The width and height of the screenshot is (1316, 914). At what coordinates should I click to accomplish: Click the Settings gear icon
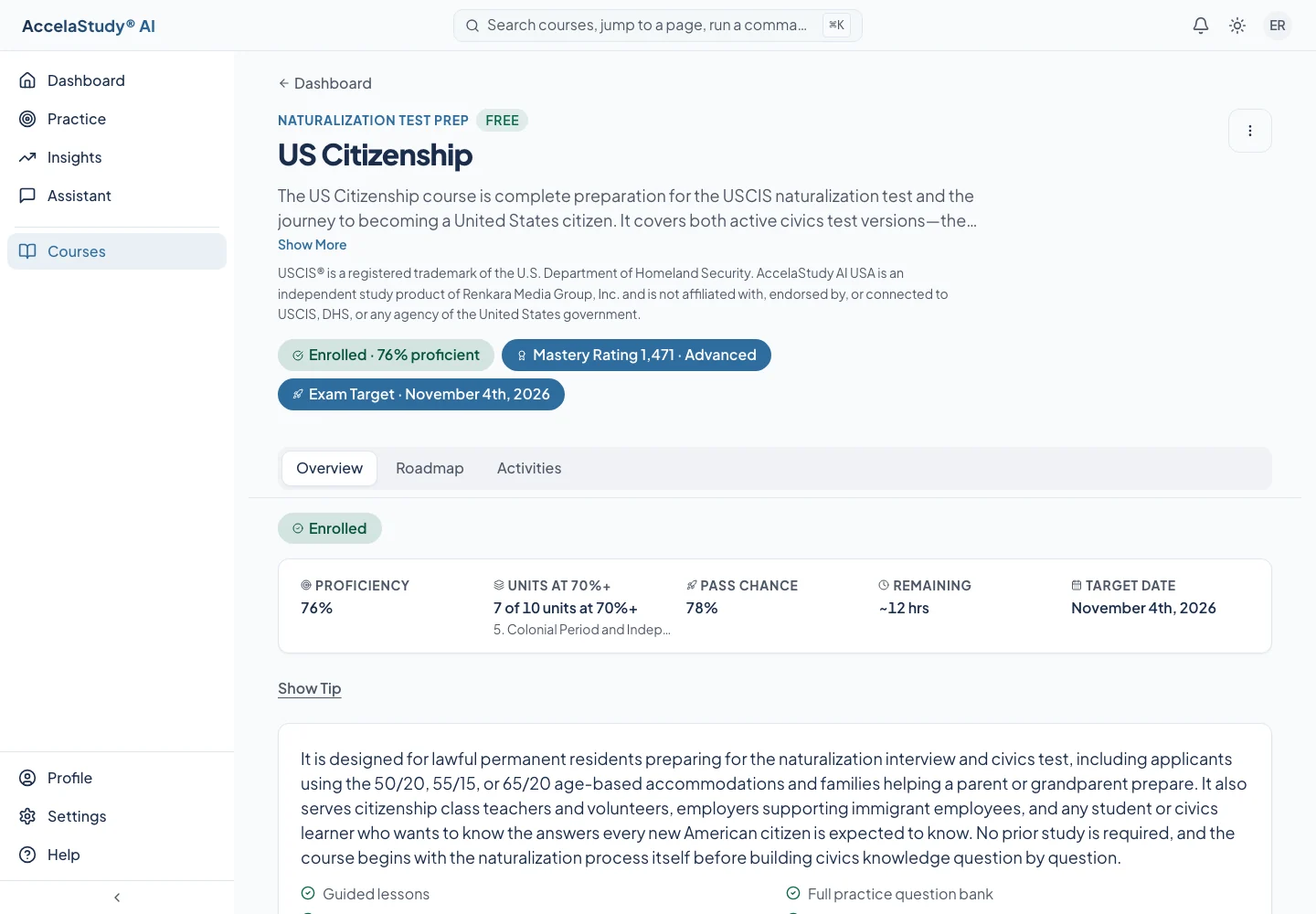click(x=27, y=816)
